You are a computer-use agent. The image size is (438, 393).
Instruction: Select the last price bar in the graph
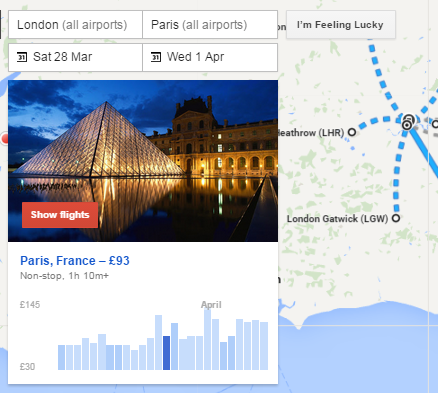click(x=264, y=346)
